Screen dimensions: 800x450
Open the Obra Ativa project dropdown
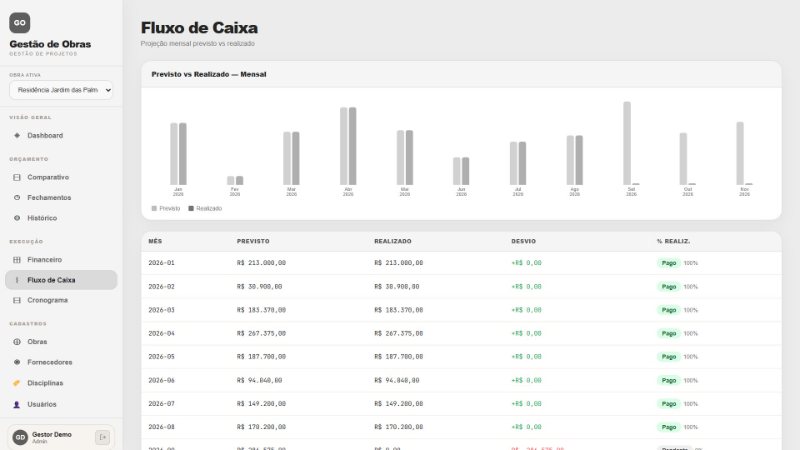tap(61, 90)
